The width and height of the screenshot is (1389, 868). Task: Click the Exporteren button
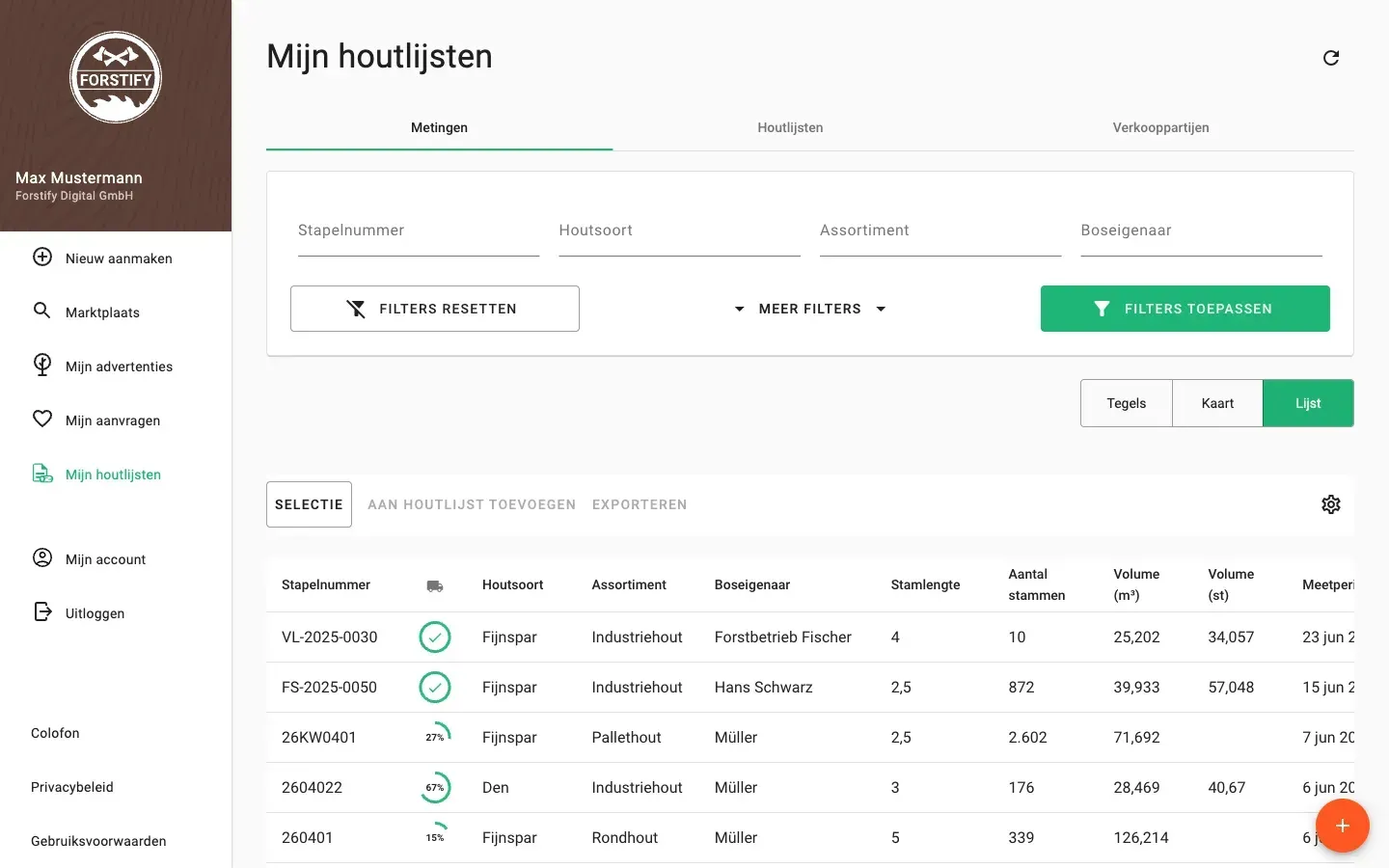click(640, 504)
